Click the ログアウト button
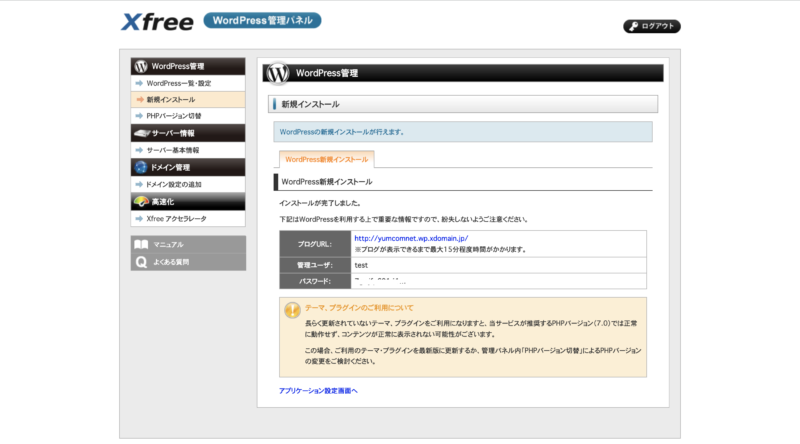 (x=652, y=26)
